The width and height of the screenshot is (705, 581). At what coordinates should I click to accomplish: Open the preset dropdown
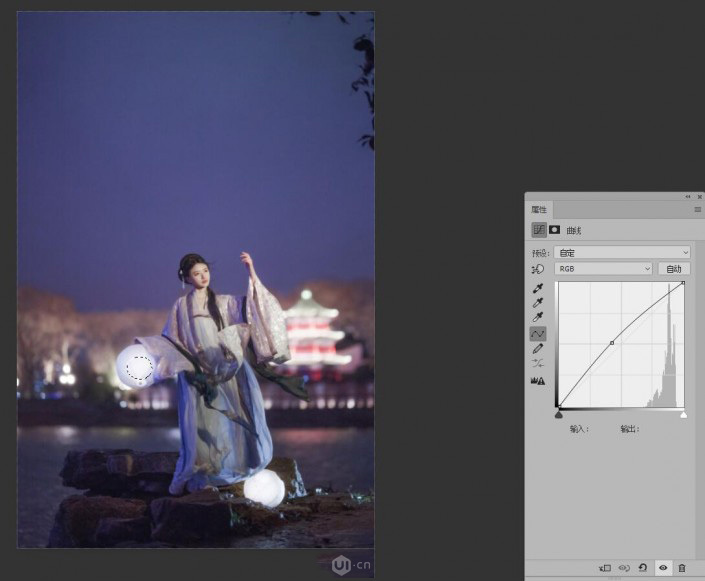click(621, 253)
